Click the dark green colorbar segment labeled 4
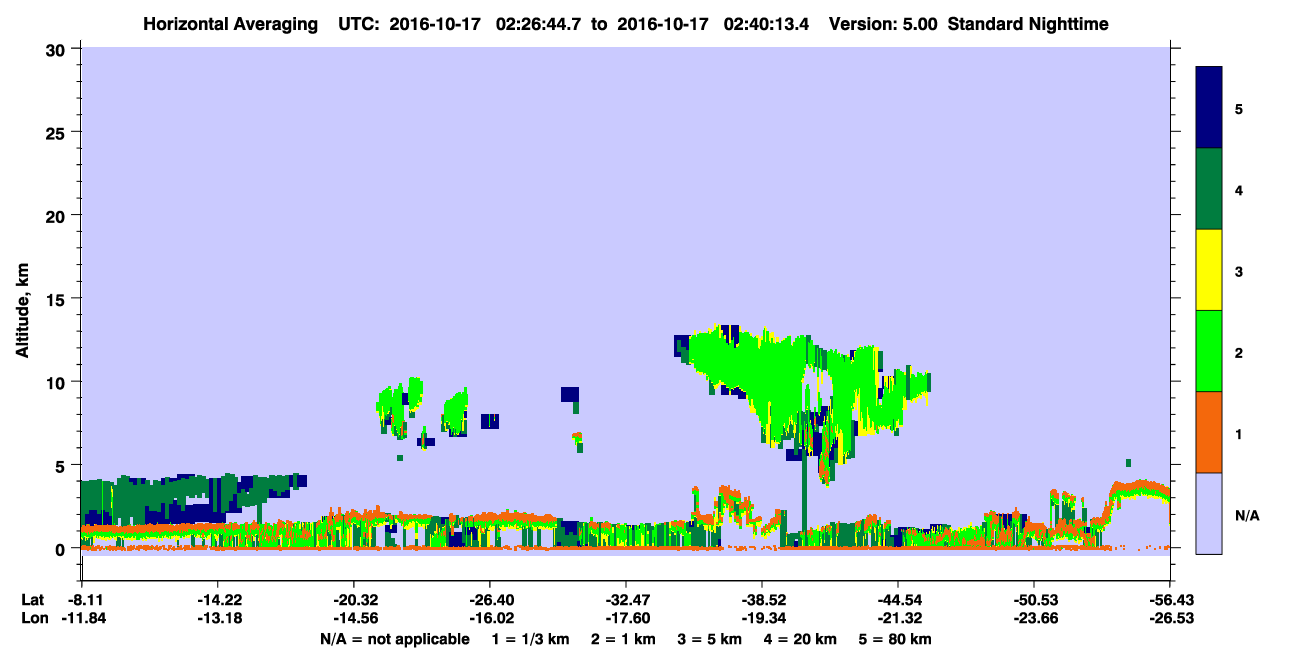The width and height of the screenshot is (1300, 667). [1209, 189]
